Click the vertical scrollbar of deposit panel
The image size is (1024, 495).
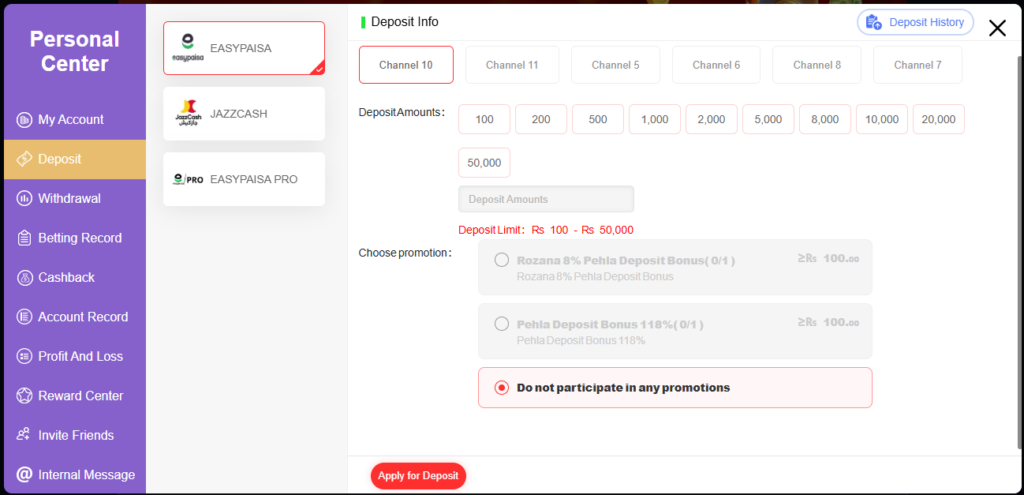1019,251
